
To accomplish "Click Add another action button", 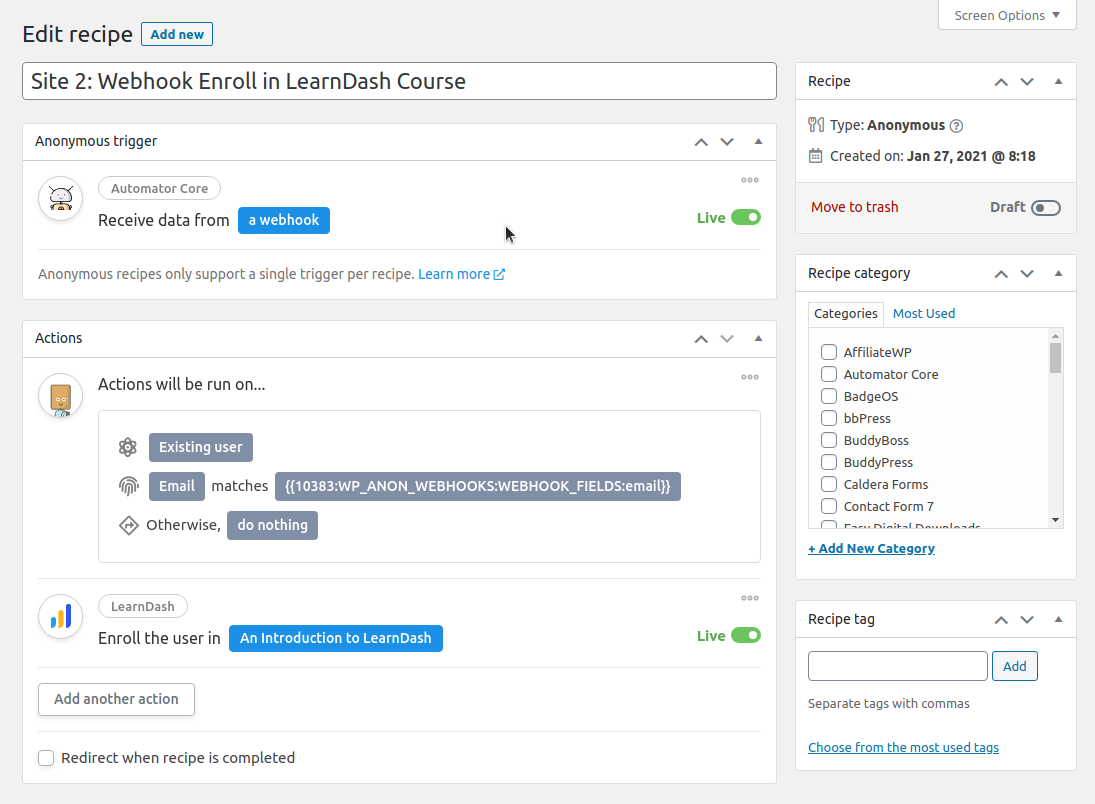I will tap(116, 699).
